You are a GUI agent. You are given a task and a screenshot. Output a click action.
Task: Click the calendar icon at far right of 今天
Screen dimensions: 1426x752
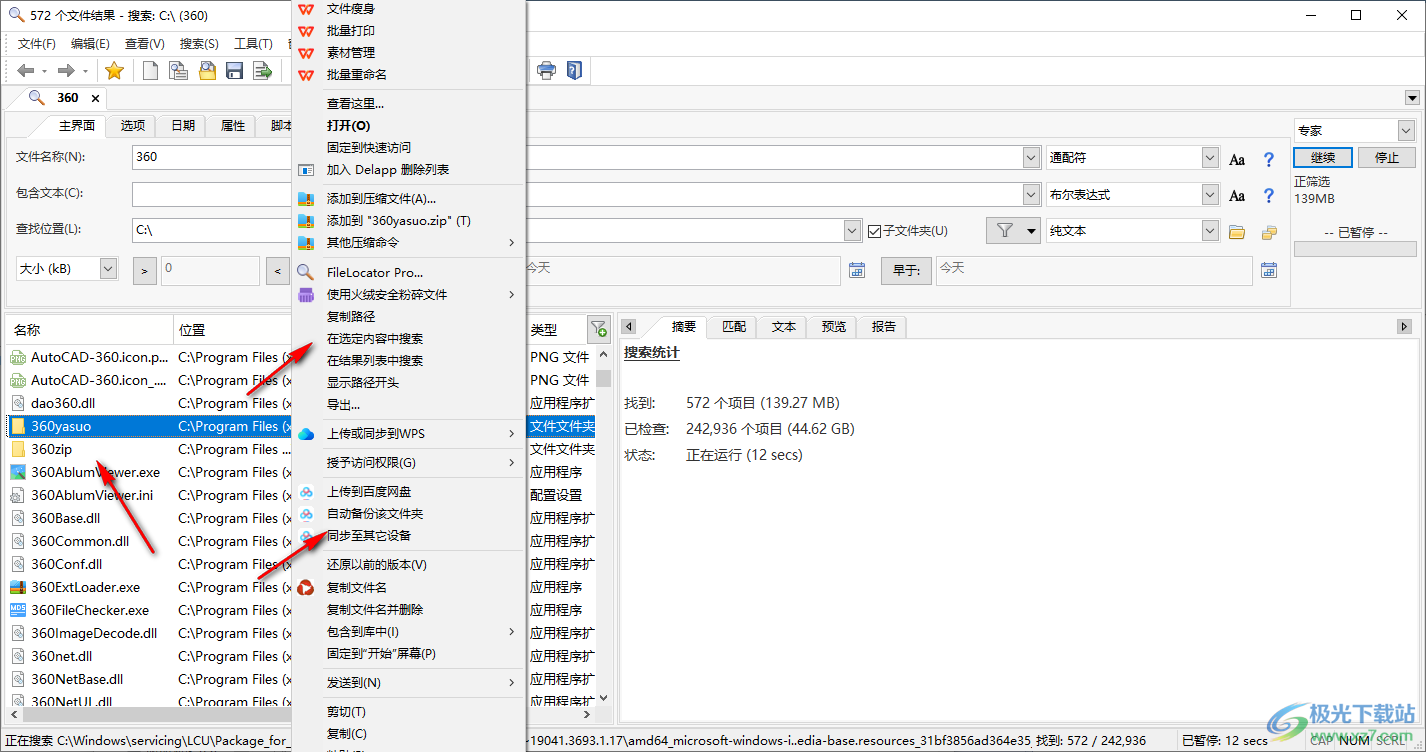1269,270
